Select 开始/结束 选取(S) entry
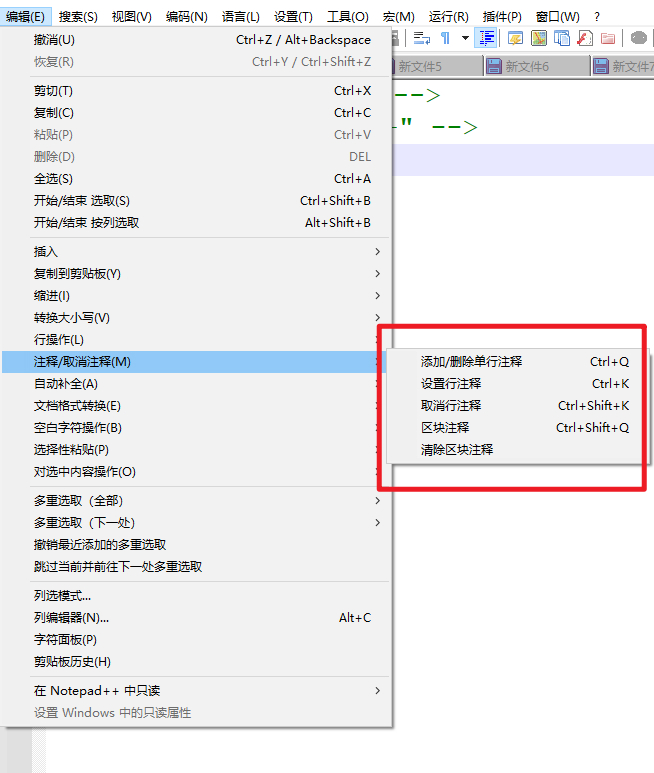Screen dimensions: 654x773 tap(196, 201)
